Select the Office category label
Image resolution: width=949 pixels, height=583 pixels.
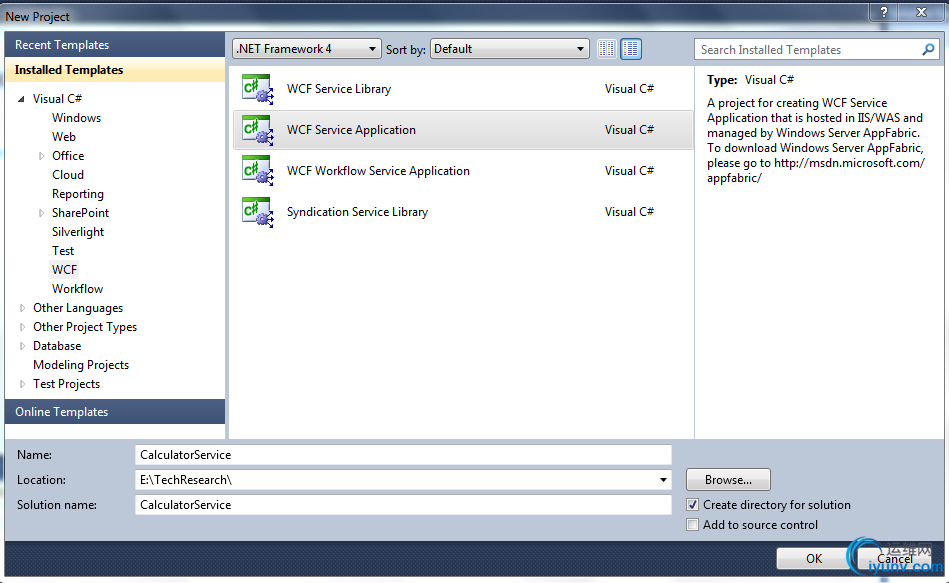click(x=68, y=156)
